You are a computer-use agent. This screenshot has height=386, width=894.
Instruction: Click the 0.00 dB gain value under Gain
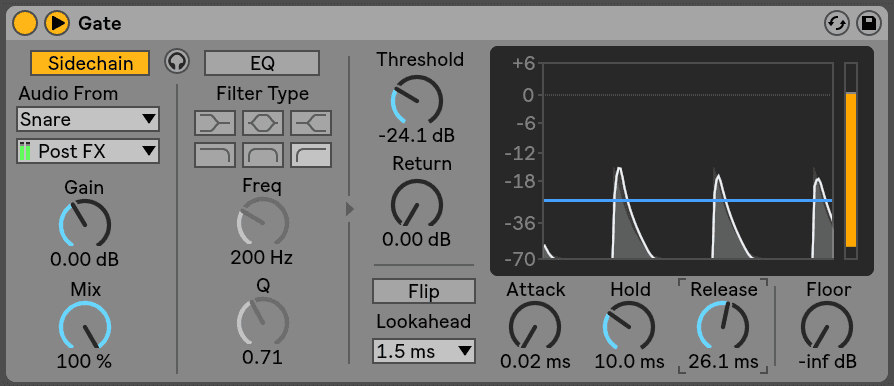(84, 259)
